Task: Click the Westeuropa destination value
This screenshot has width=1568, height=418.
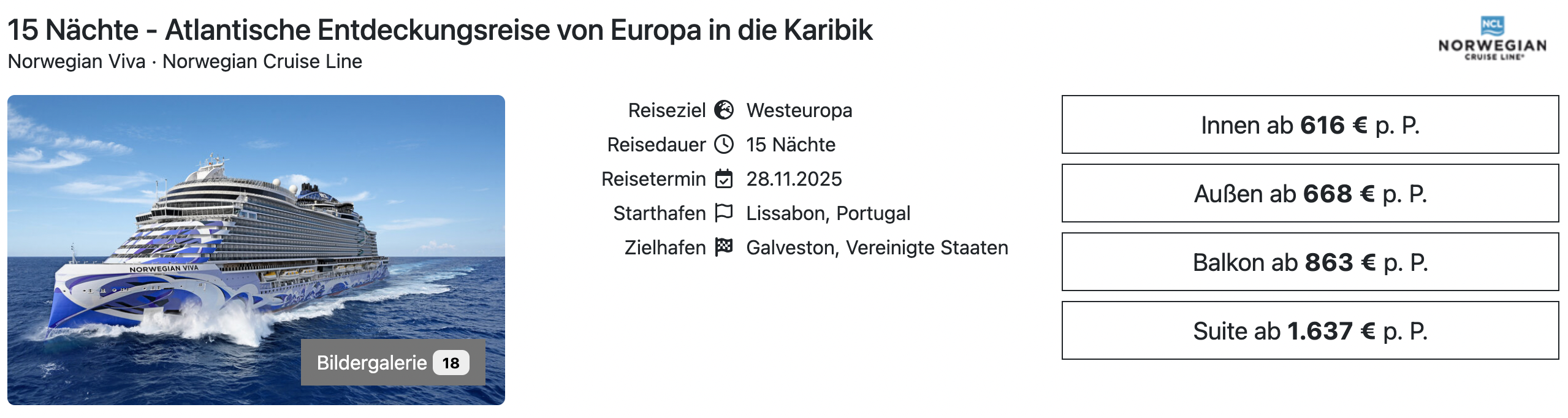Action: click(799, 110)
